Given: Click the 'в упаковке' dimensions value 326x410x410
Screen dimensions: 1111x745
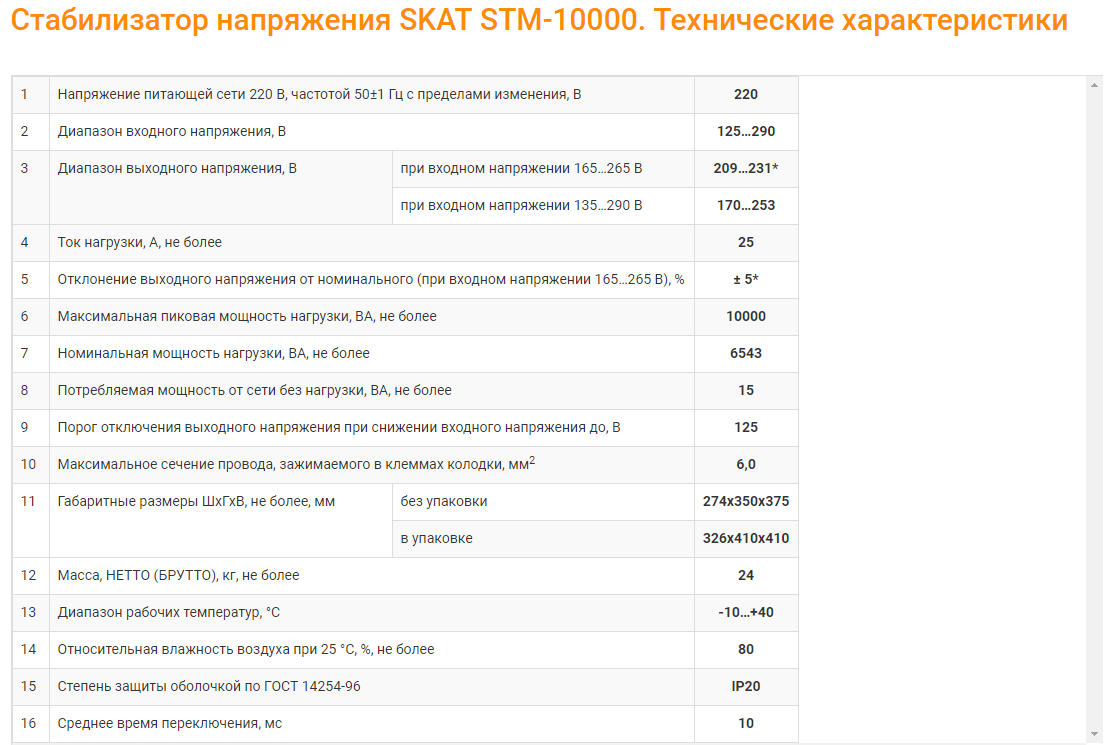Looking at the screenshot, I should coord(746,538).
